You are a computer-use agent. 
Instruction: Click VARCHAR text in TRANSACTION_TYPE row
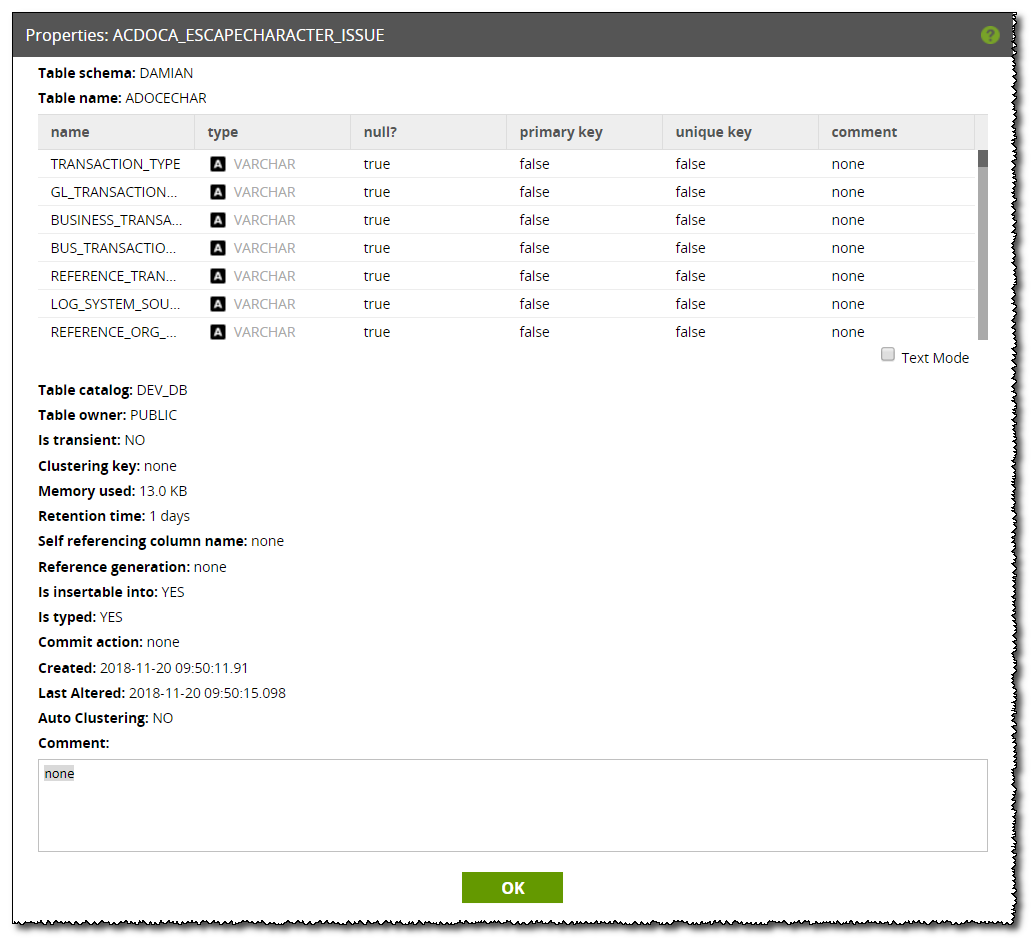[264, 164]
